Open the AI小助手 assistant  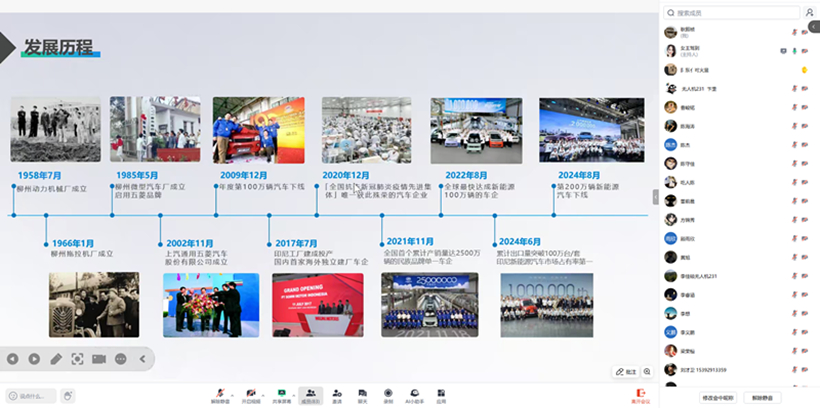pos(415,396)
